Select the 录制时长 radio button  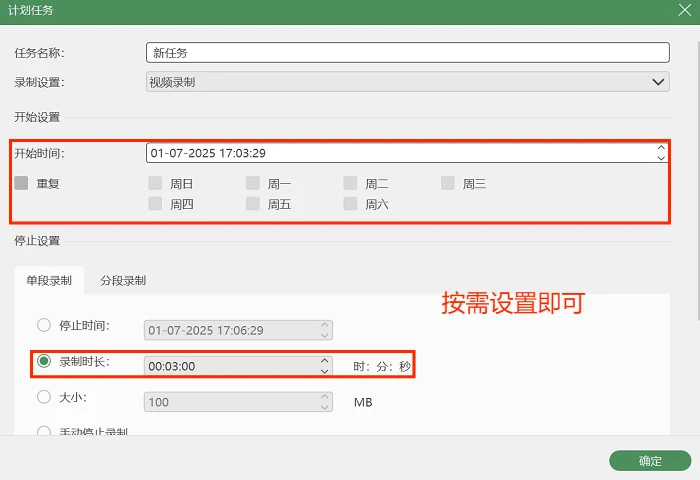[x=44, y=361]
